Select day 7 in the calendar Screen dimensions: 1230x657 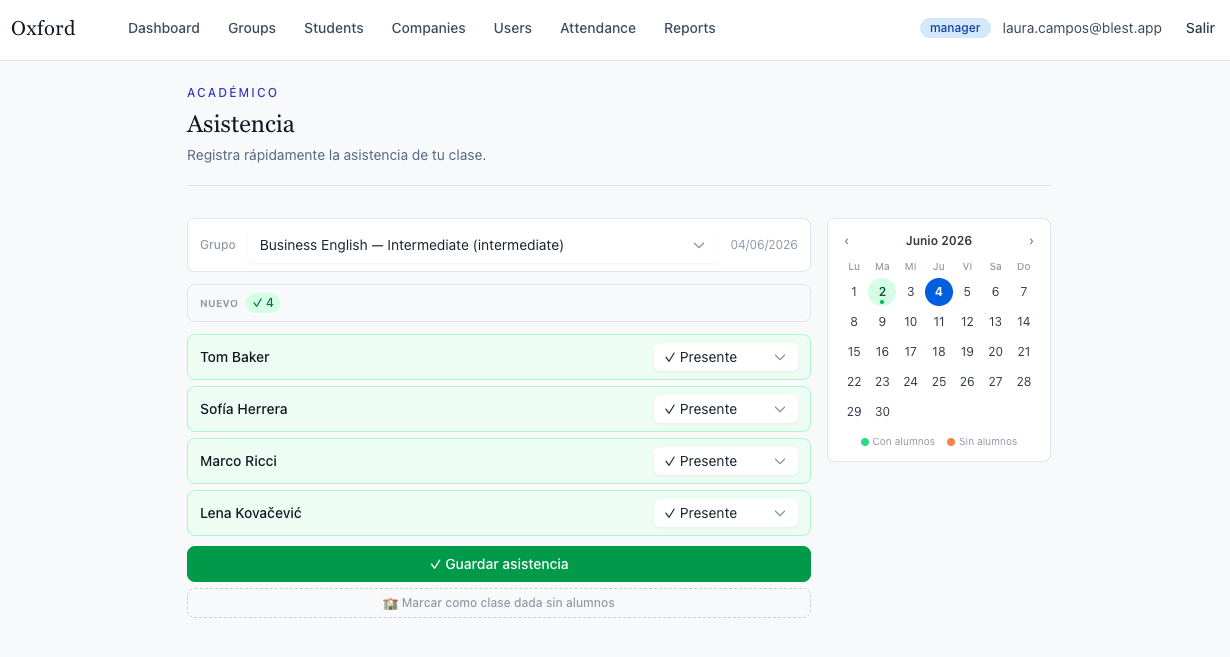tap(1024, 292)
